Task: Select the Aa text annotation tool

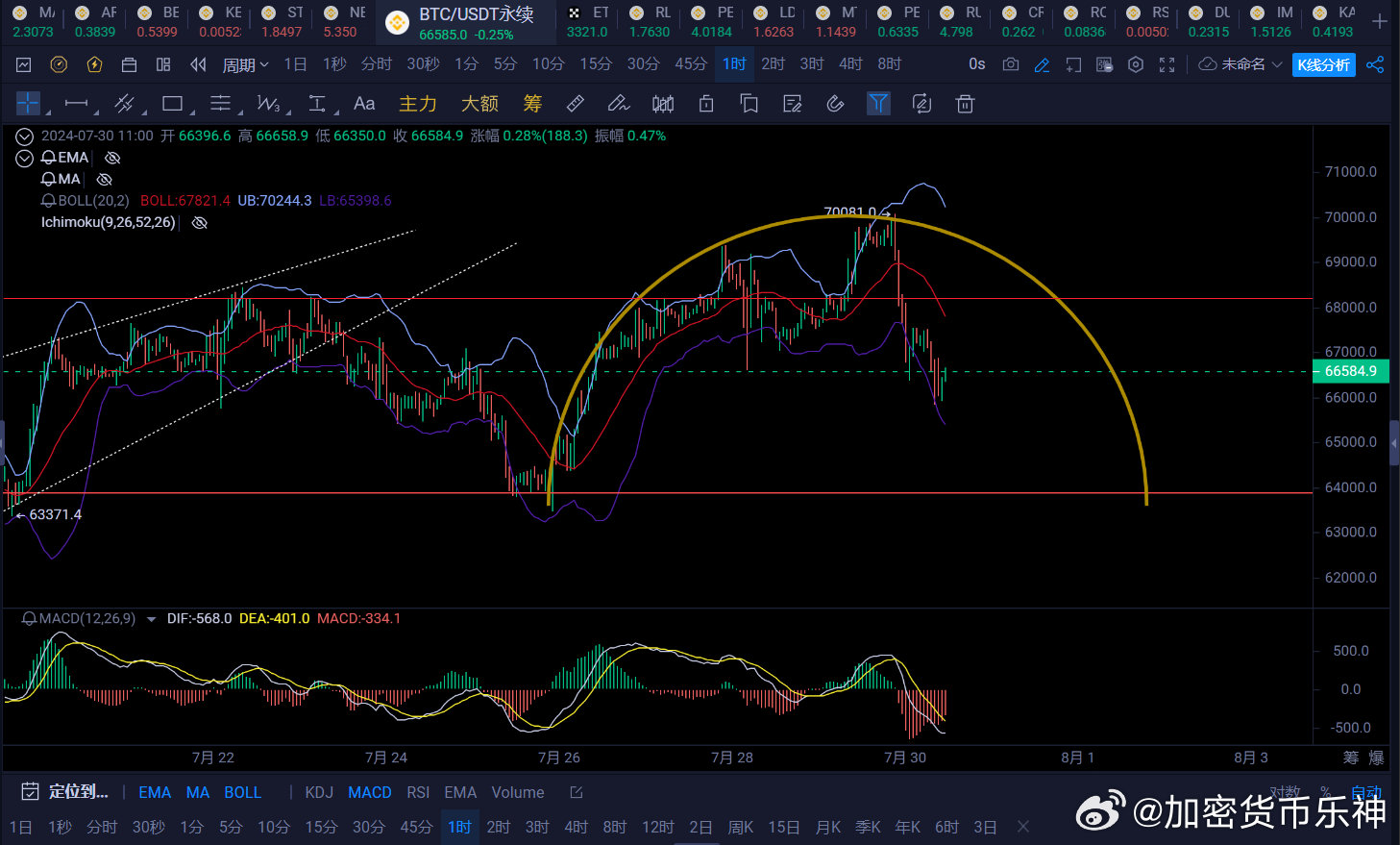Action: point(364,104)
